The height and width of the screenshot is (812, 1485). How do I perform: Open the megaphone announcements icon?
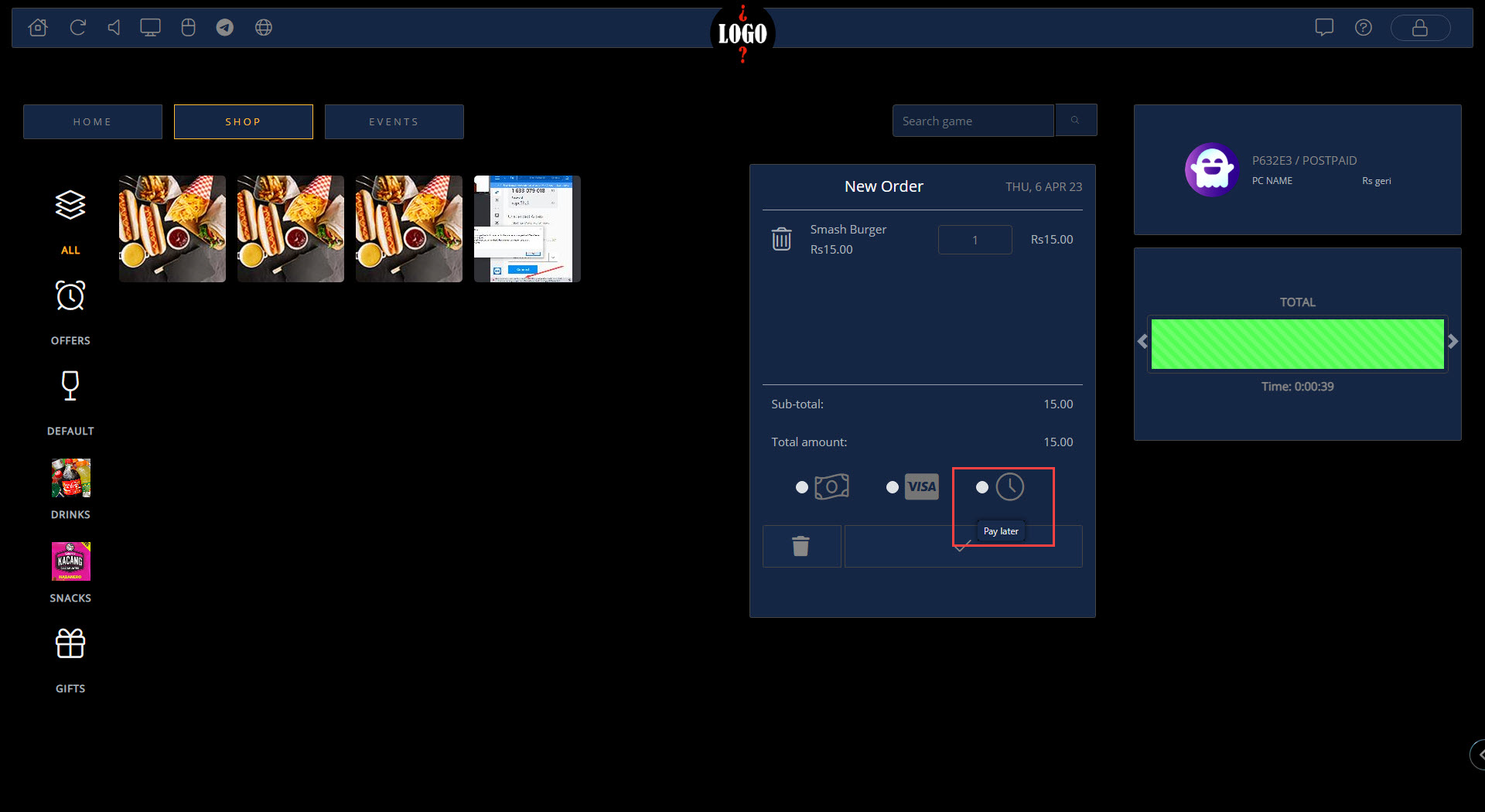click(114, 28)
